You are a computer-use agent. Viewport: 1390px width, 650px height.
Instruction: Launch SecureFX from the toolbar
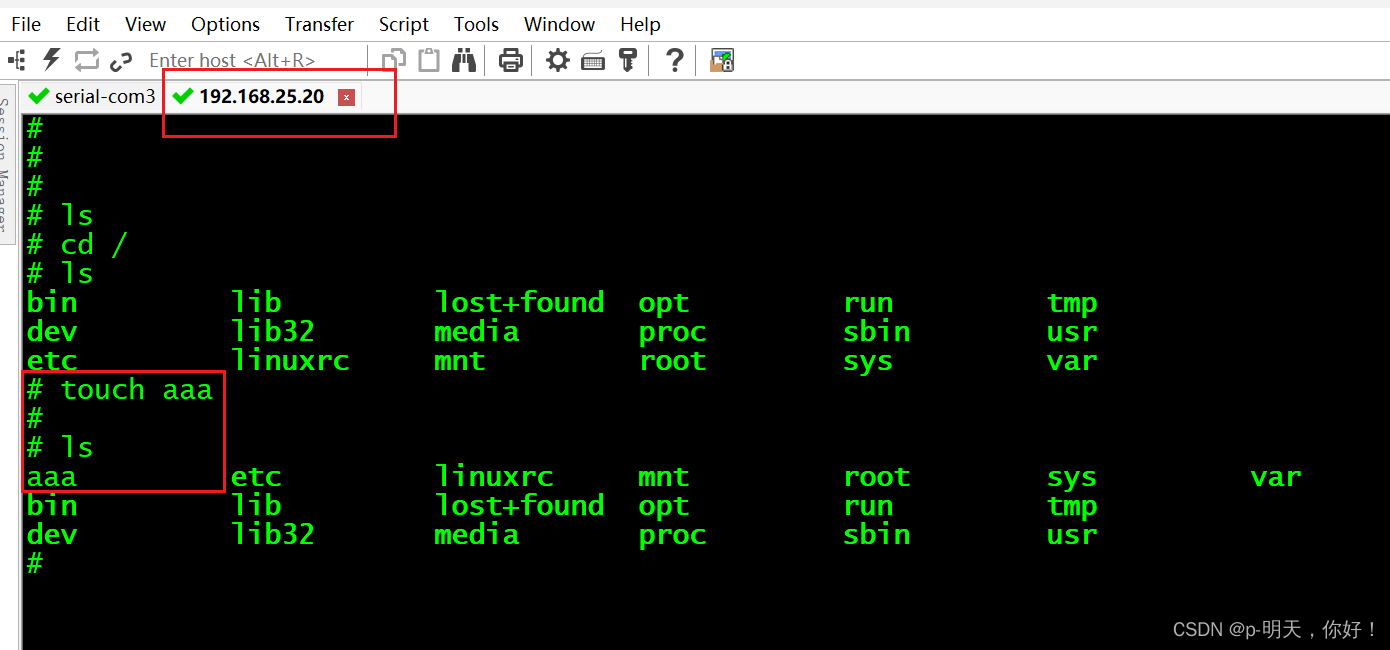point(722,60)
